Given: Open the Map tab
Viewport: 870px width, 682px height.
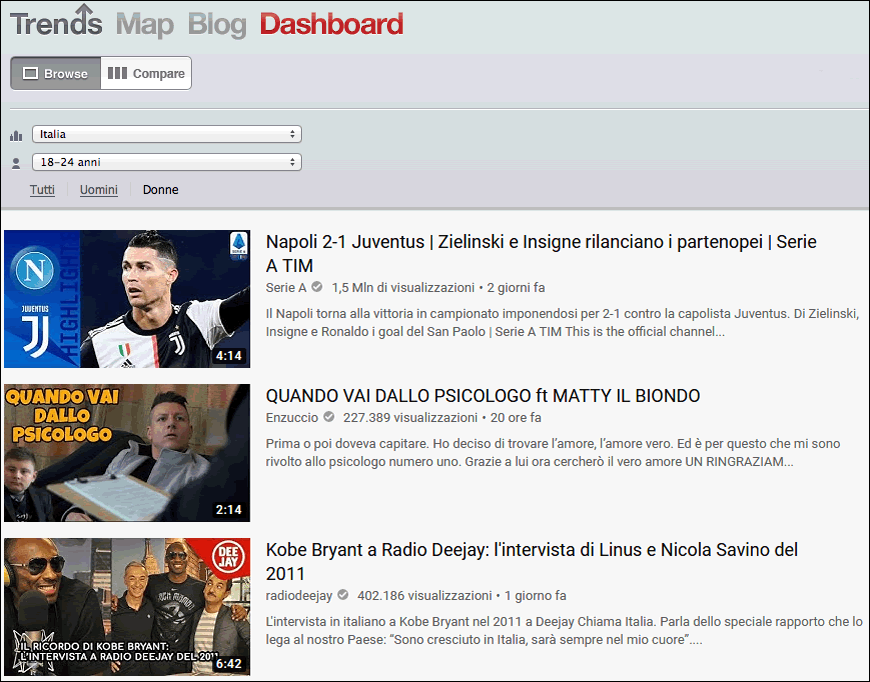Looking at the screenshot, I should pos(145,24).
